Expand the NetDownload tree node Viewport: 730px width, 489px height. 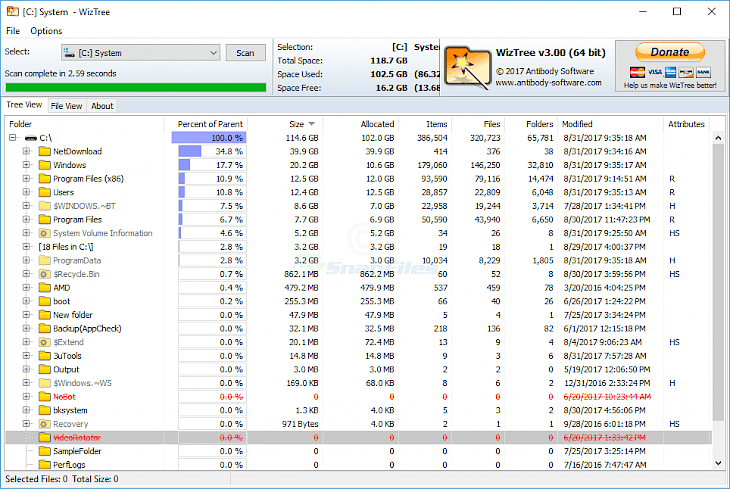[26, 151]
